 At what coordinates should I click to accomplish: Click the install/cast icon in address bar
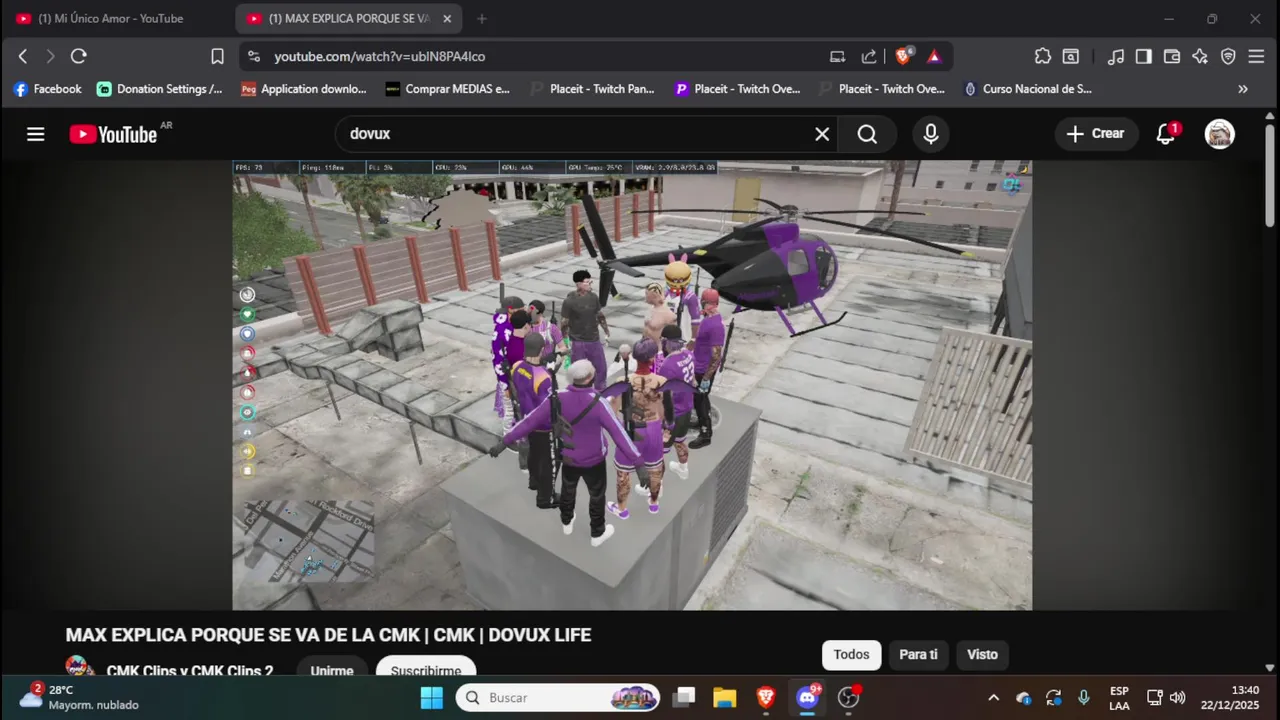click(x=838, y=56)
